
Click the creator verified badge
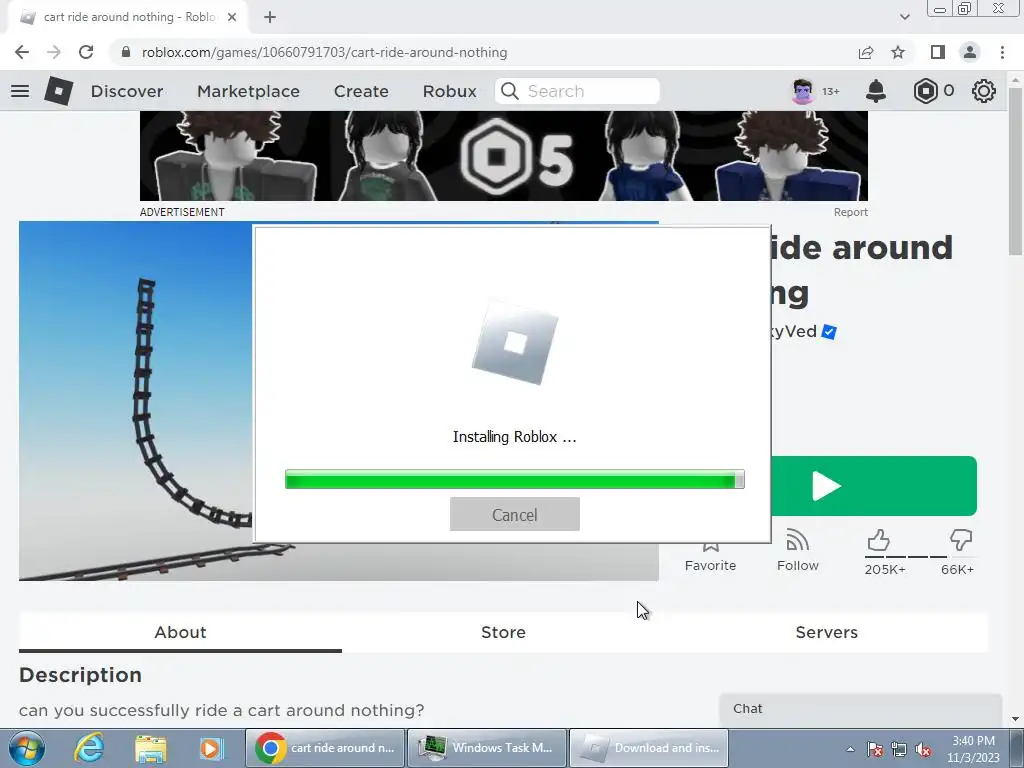829,332
